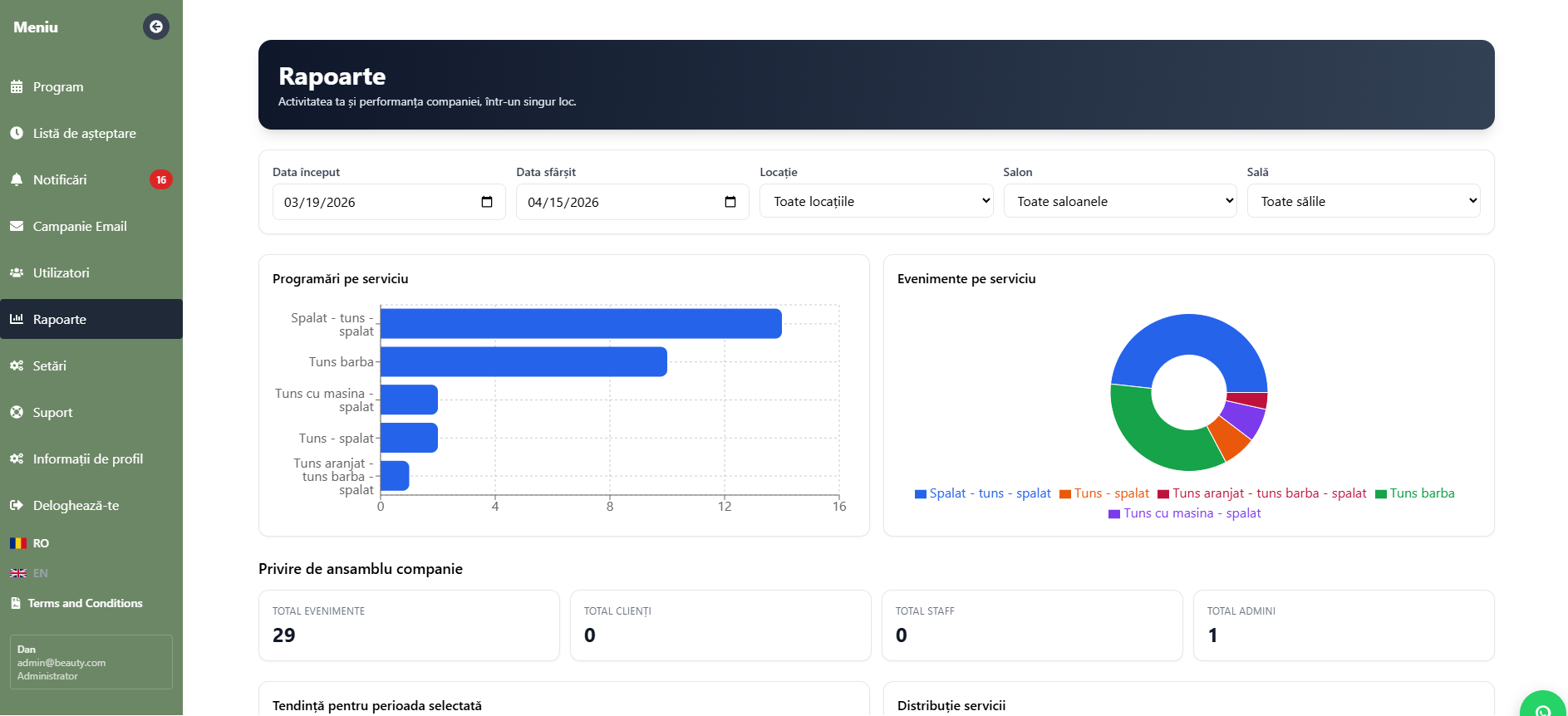
Task: Open calendar picker icon in Data sfârșit
Action: click(x=730, y=202)
